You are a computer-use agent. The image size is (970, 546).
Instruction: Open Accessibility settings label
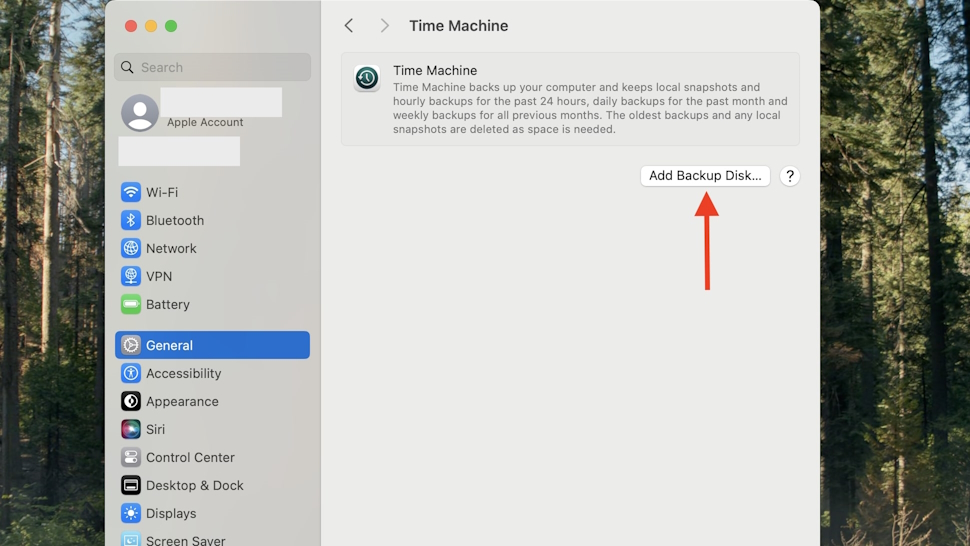click(x=184, y=373)
